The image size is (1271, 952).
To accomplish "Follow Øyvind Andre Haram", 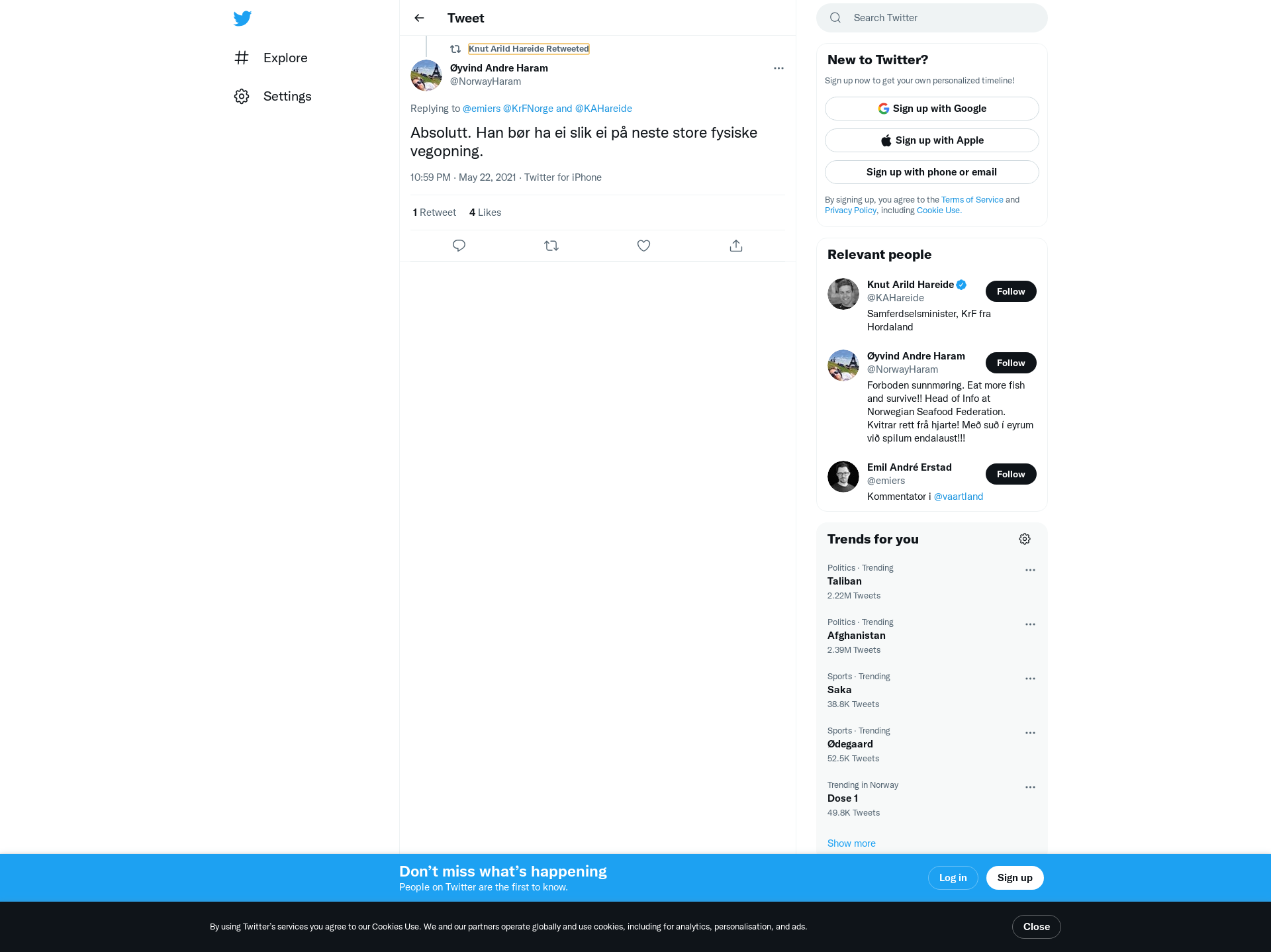I will pos(1011,363).
